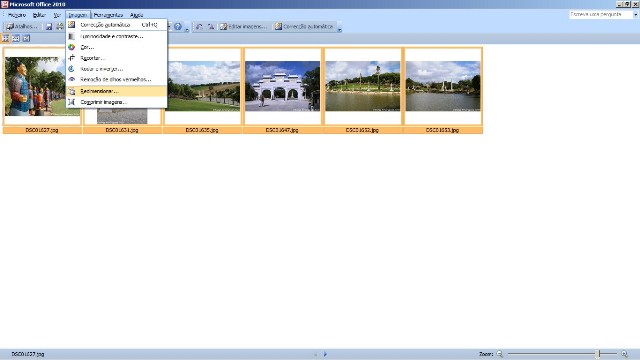Image resolution: width=640 pixels, height=360 pixels.
Task: Click file name under last thumbnail
Action: [x=442, y=130]
